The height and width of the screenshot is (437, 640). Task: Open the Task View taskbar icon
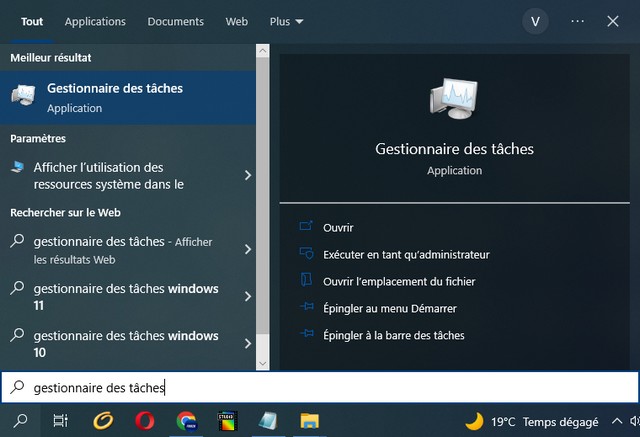click(x=60, y=421)
